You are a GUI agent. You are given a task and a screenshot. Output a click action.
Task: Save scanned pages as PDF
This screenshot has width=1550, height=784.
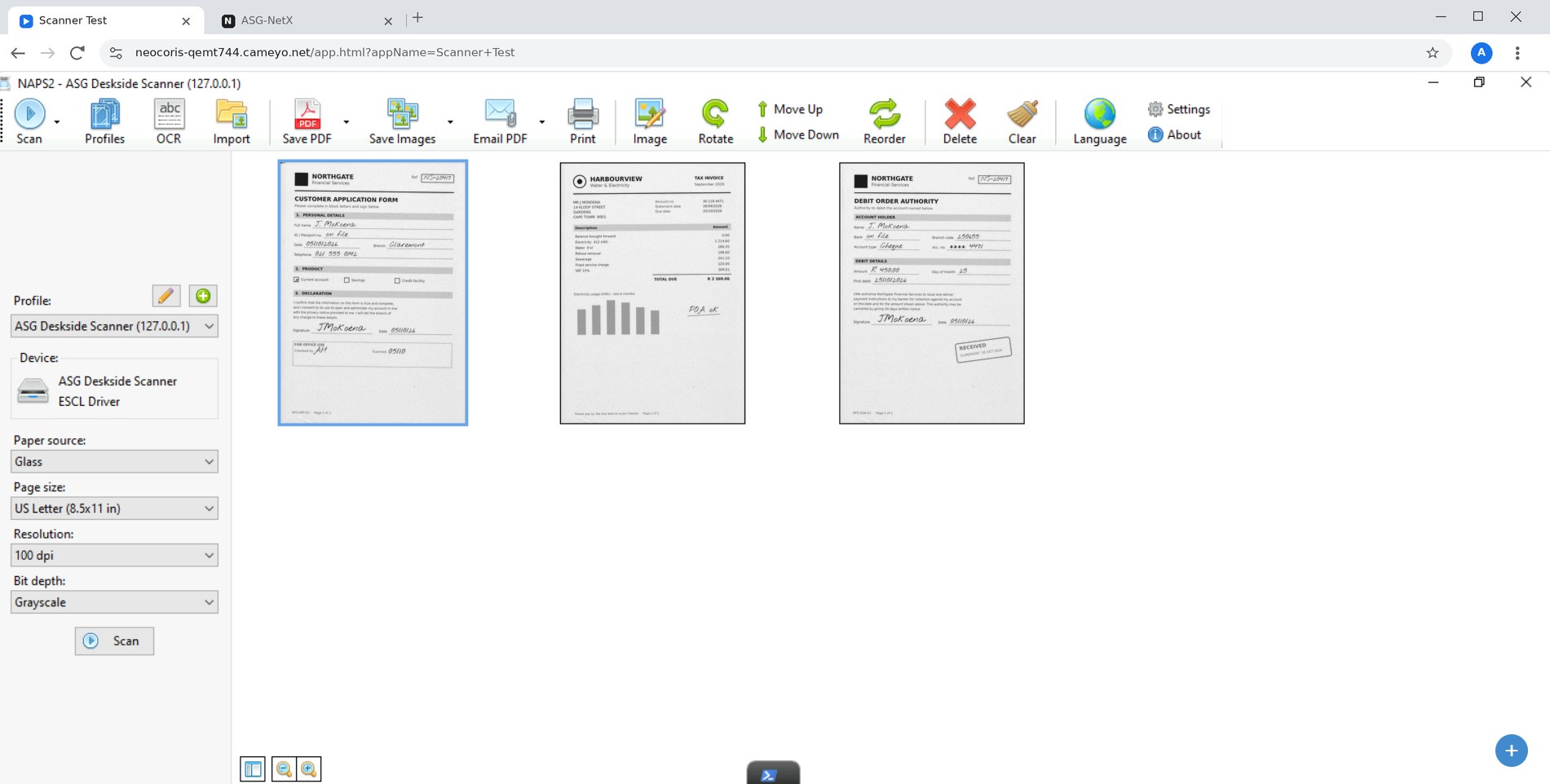coord(307,121)
